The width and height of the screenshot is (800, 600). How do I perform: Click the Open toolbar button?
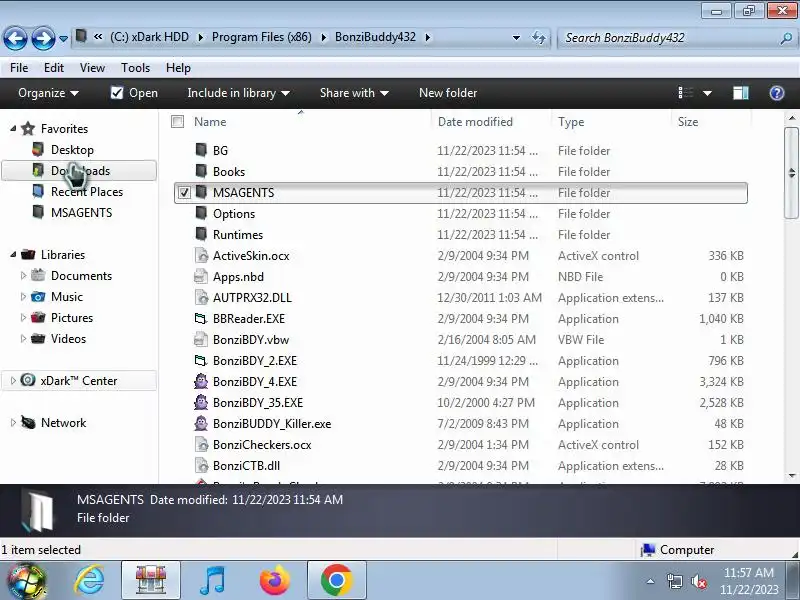click(134, 93)
